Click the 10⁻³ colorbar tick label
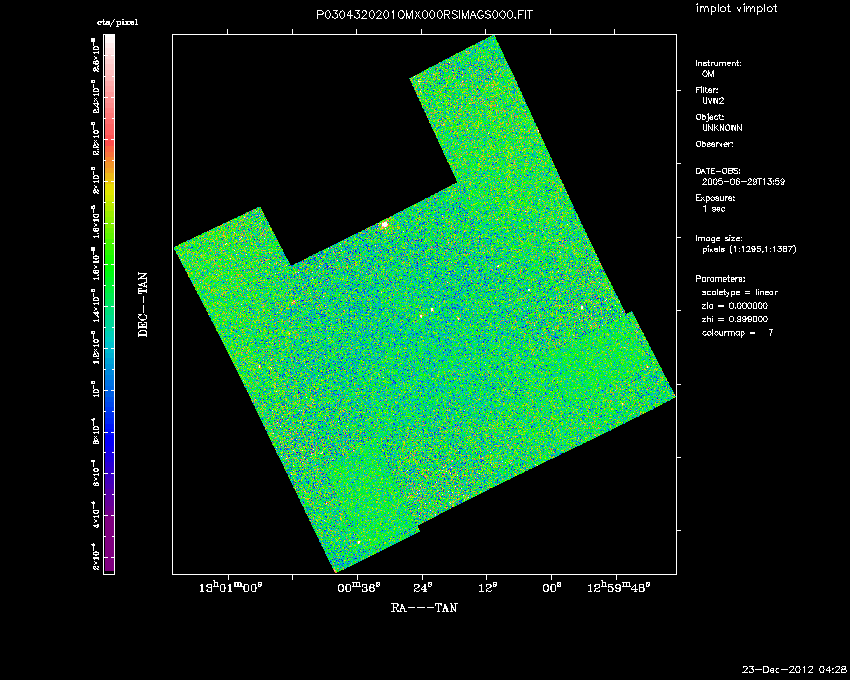Viewport: 850px width, 680px height. (96, 389)
